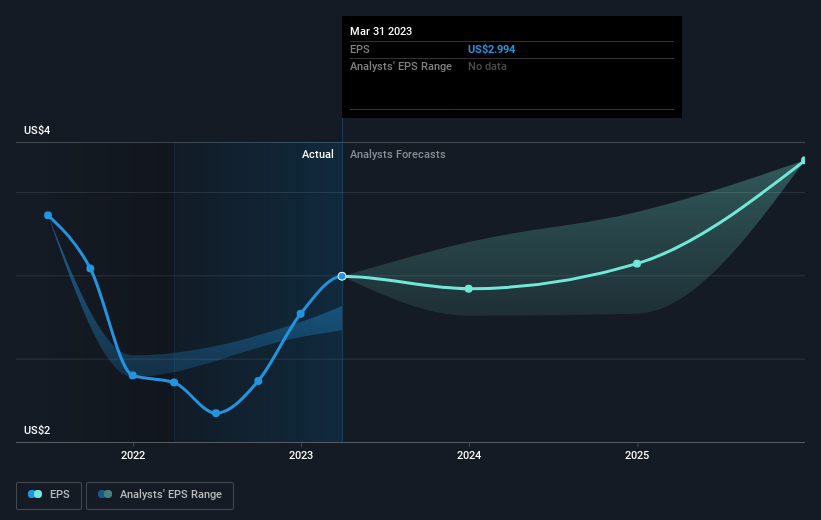821x520 pixels.
Task: Click the 'Analysts' EPS Range' tooltip row label
Action: 401,67
